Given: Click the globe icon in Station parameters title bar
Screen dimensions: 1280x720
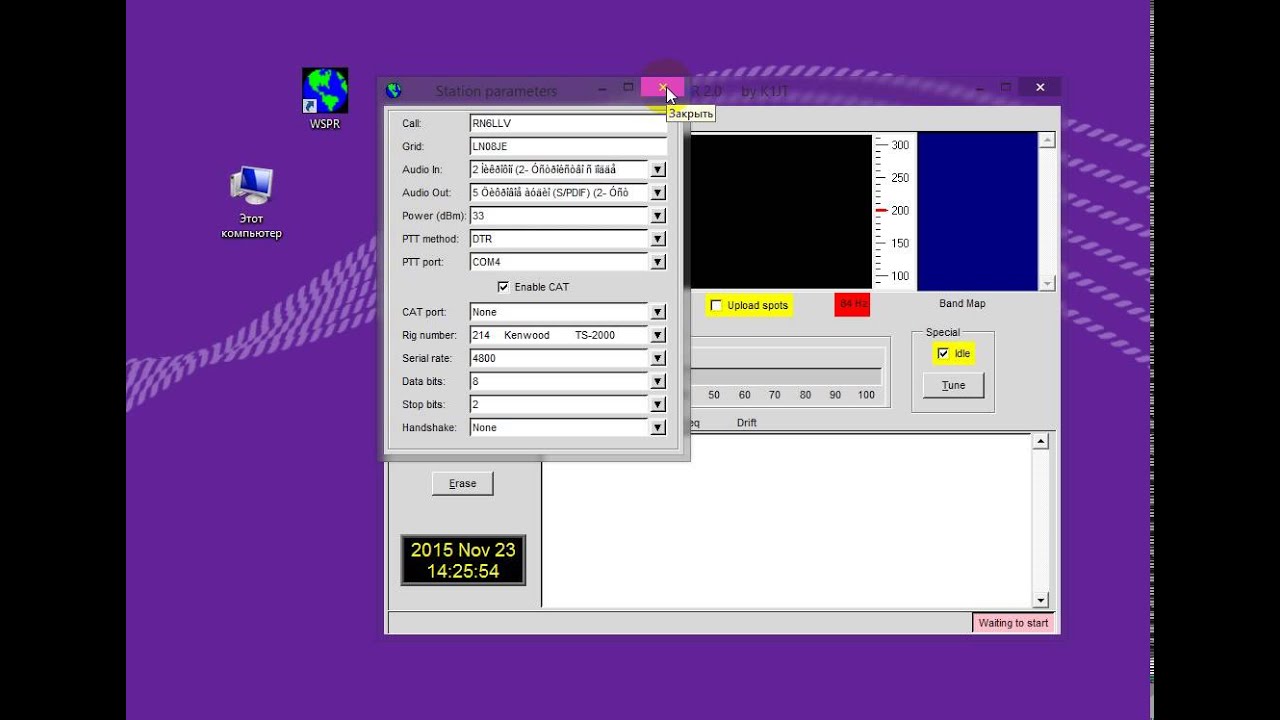Looking at the screenshot, I should point(394,91).
